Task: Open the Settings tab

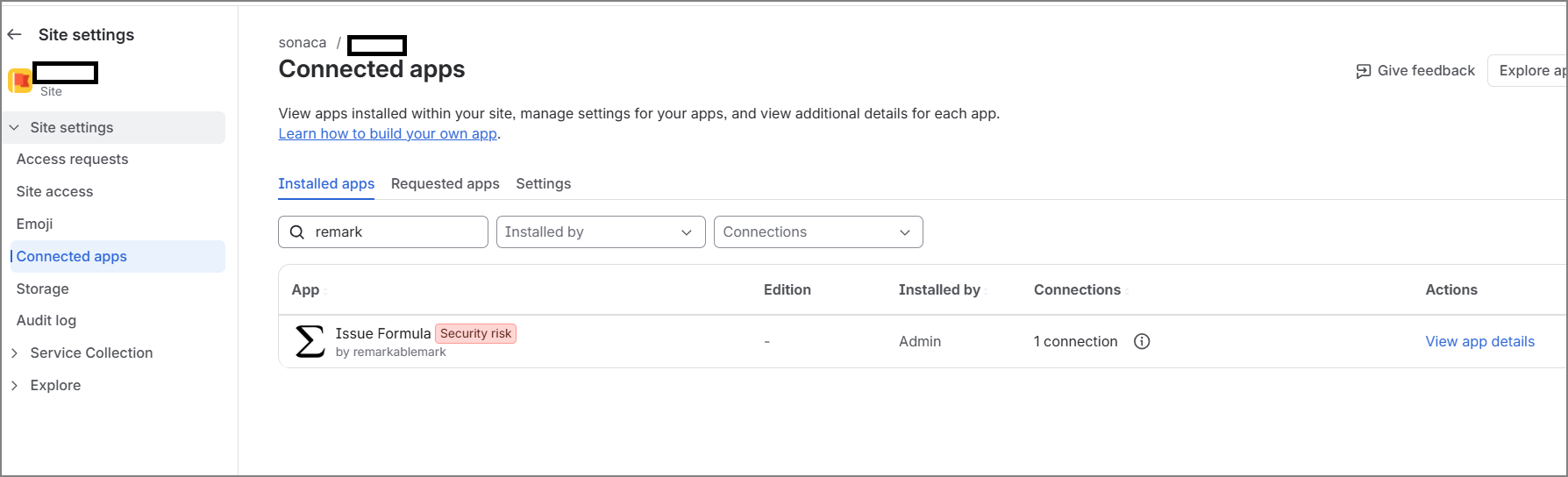Action: pyautogui.click(x=544, y=184)
